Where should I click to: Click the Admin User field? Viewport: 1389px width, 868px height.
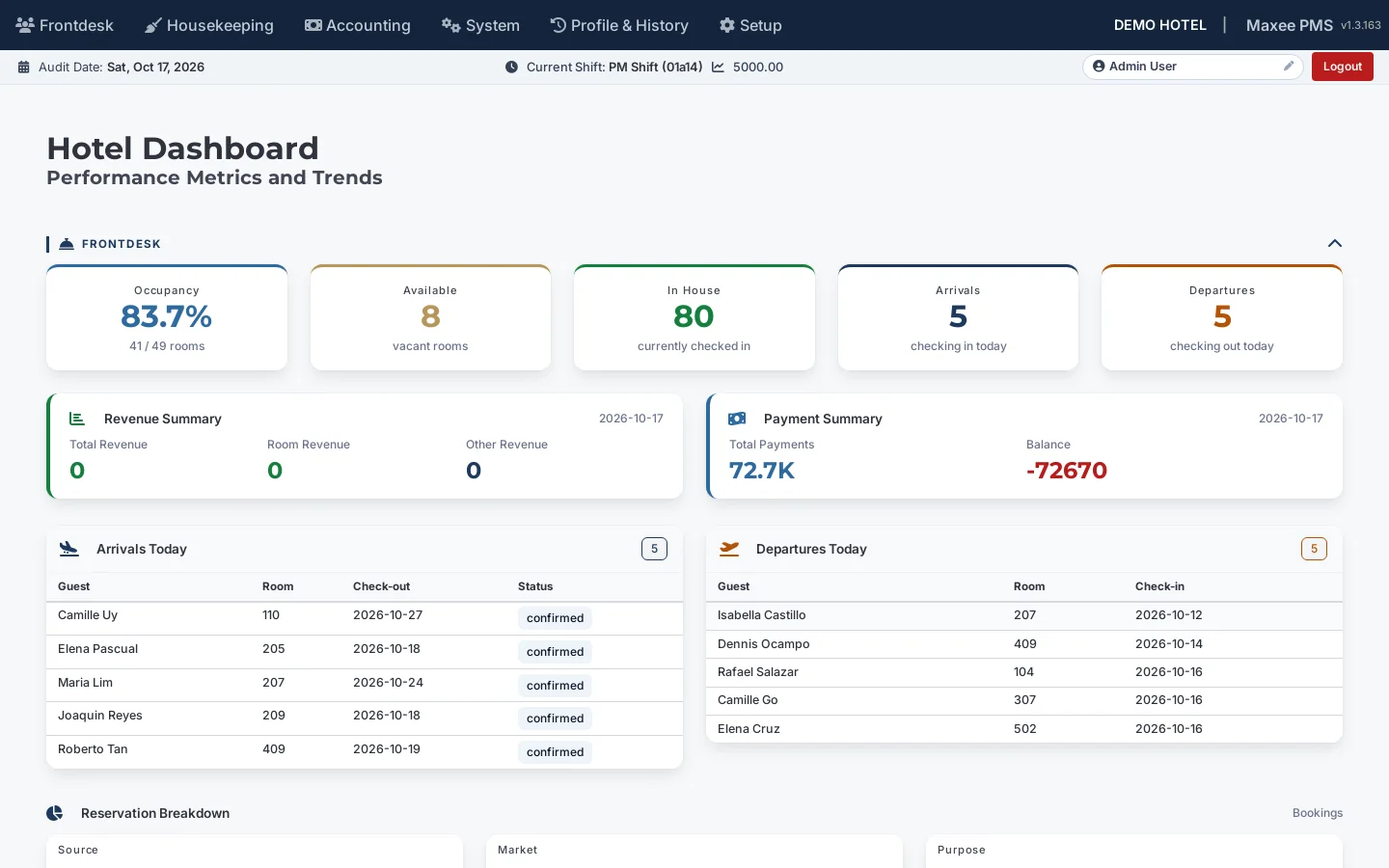(1193, 67)
